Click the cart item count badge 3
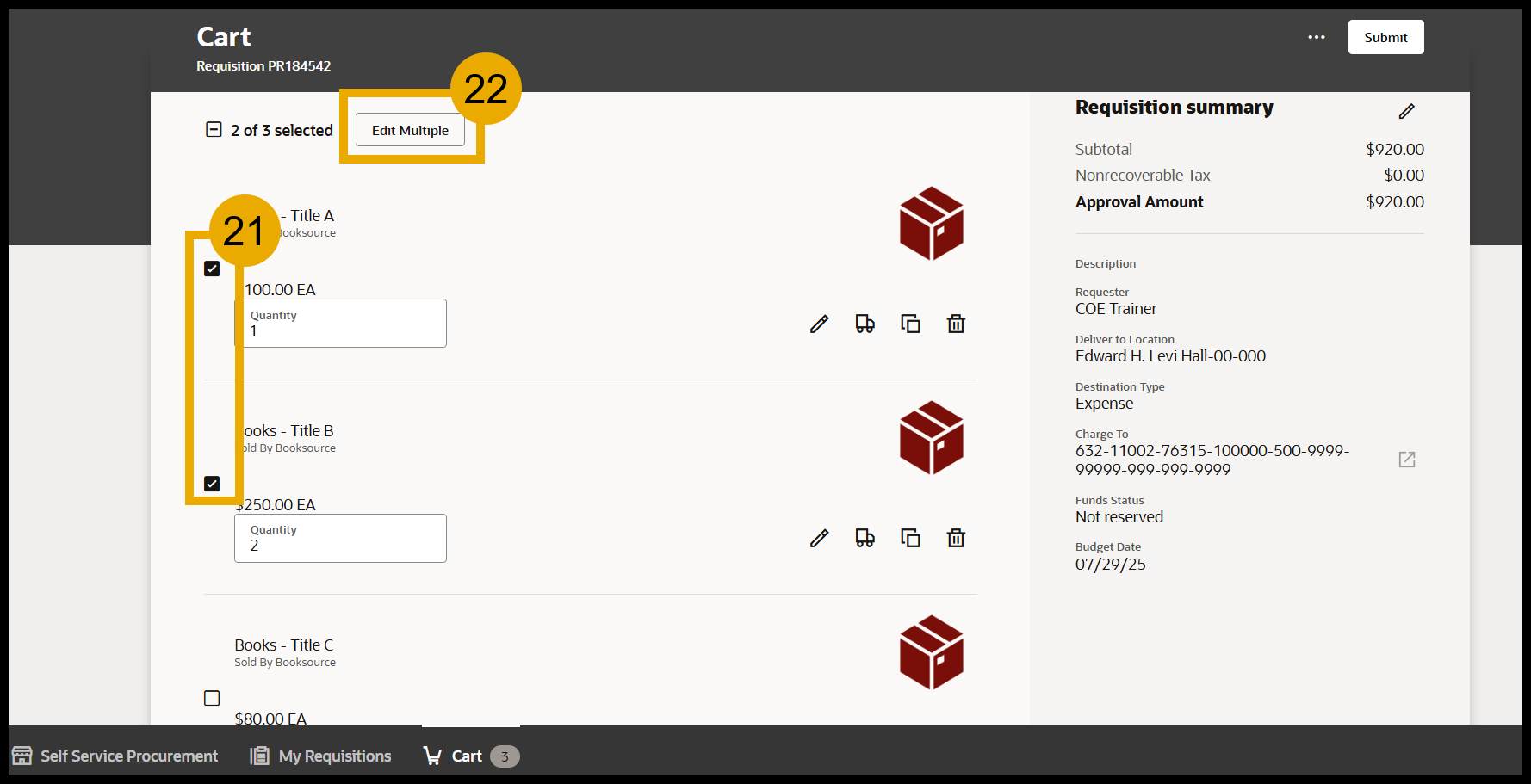Viewport: 1531px width, 784px height. [505, 756]
